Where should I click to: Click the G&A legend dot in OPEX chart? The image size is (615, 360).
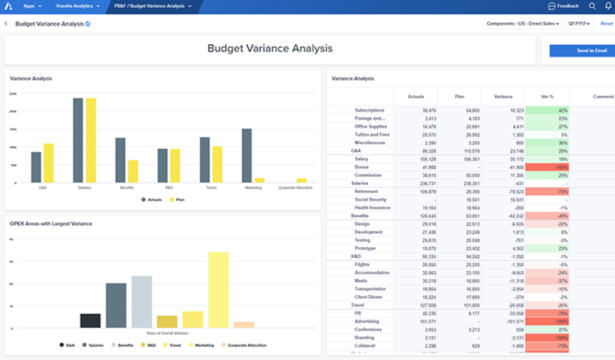(x=62, y=345)
